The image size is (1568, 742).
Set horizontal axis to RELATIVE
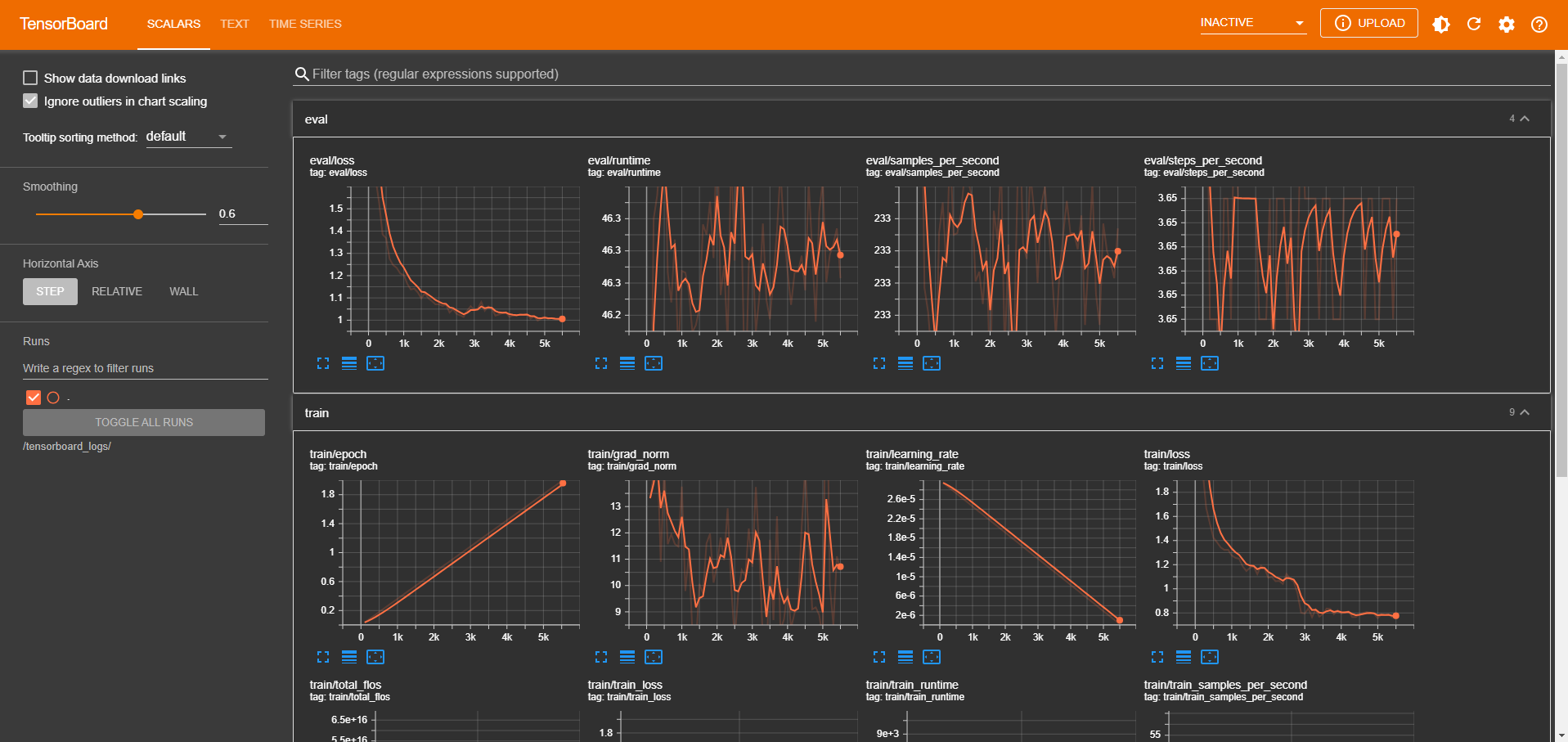tap(117, 291)
